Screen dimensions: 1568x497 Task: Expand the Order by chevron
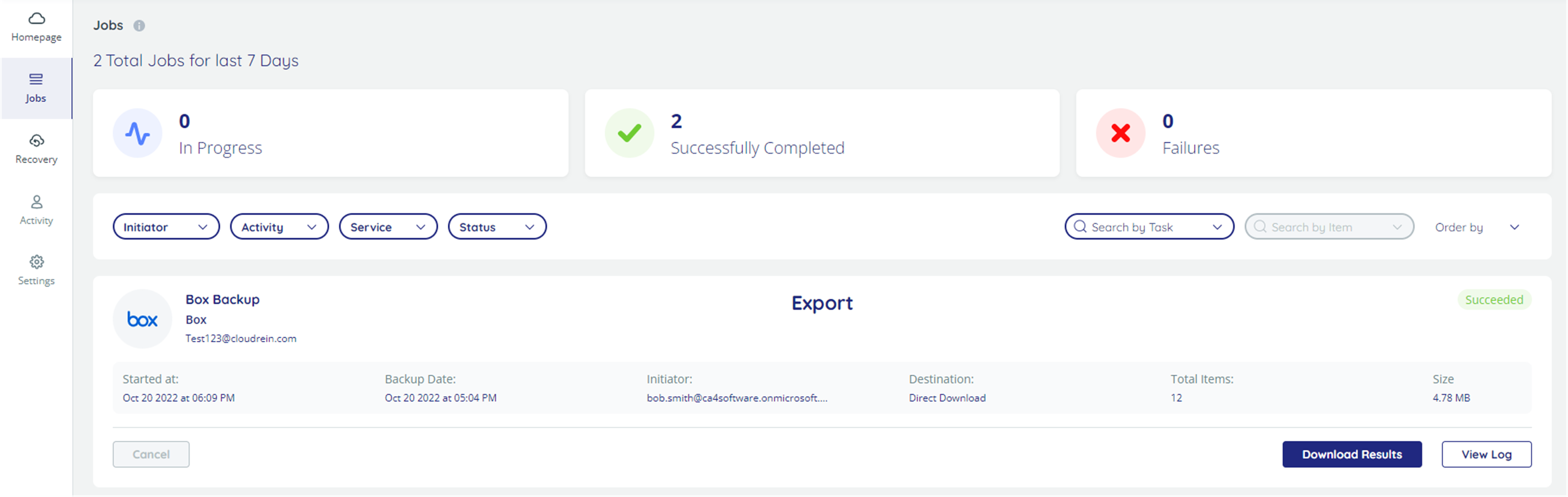click(x=1515, y=227)
